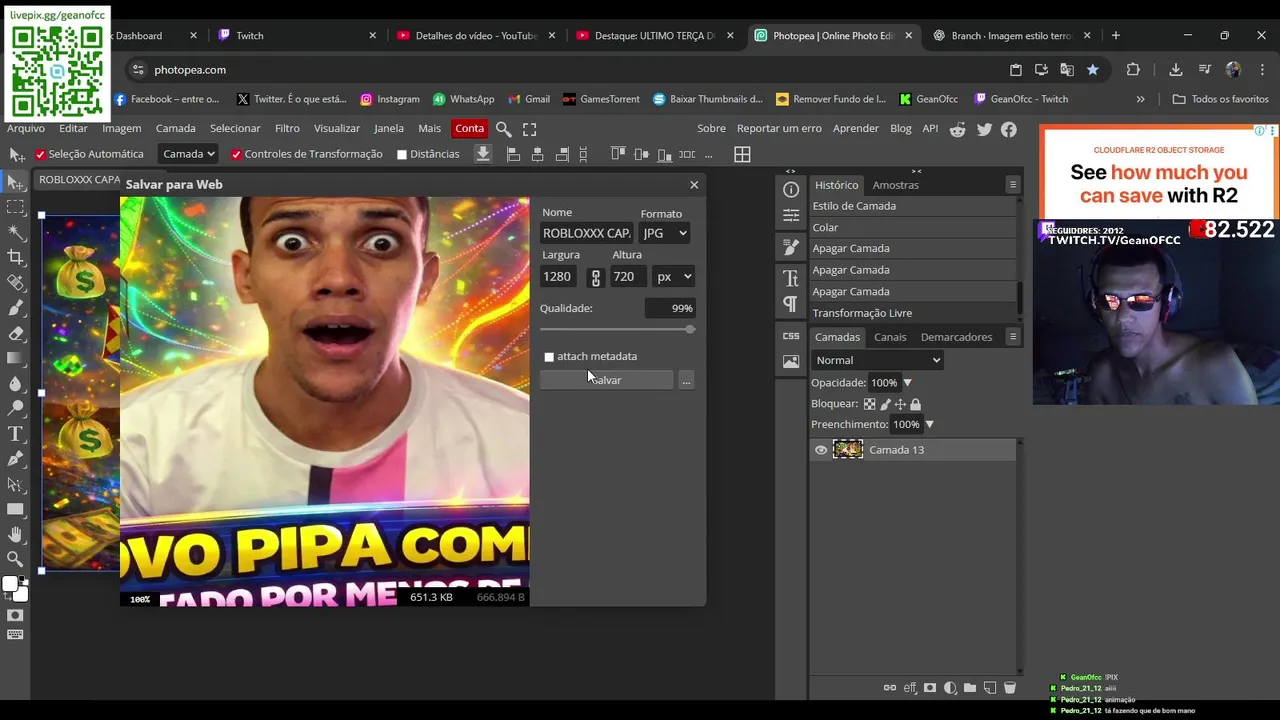
Task: Select the Type text tool
Action: [x=15, y=433]
